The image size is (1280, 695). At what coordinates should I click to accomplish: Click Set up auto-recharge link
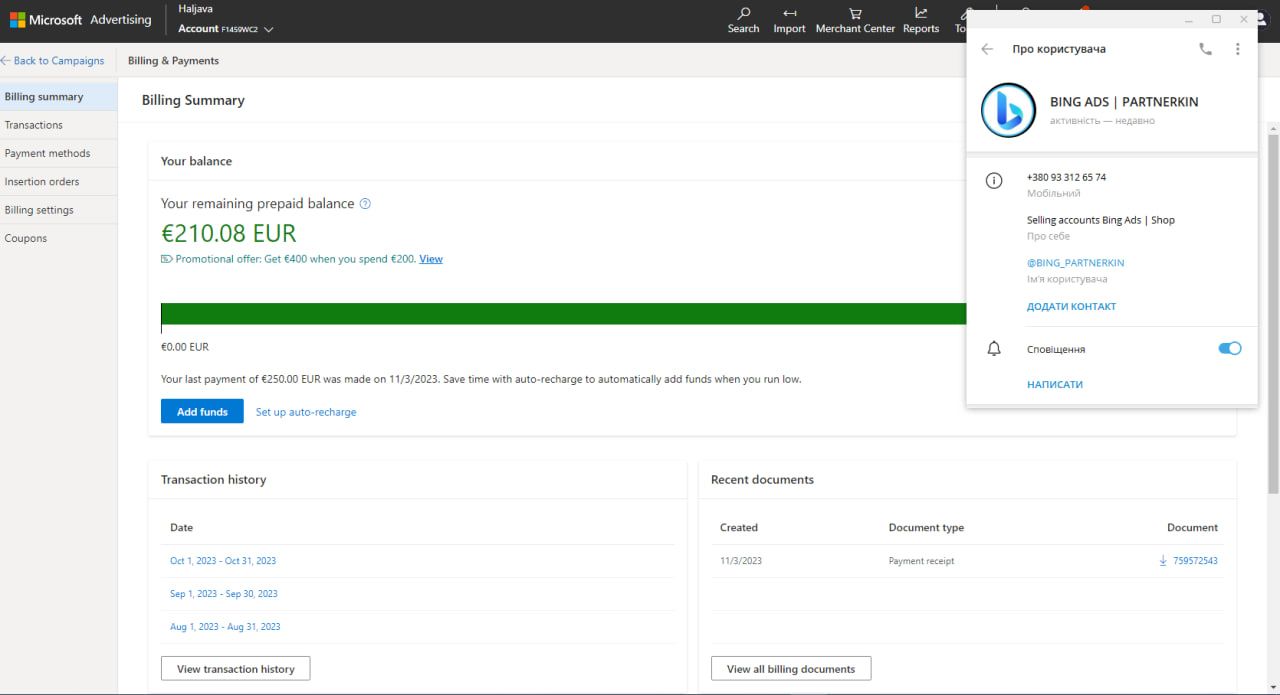coord(306,412)
